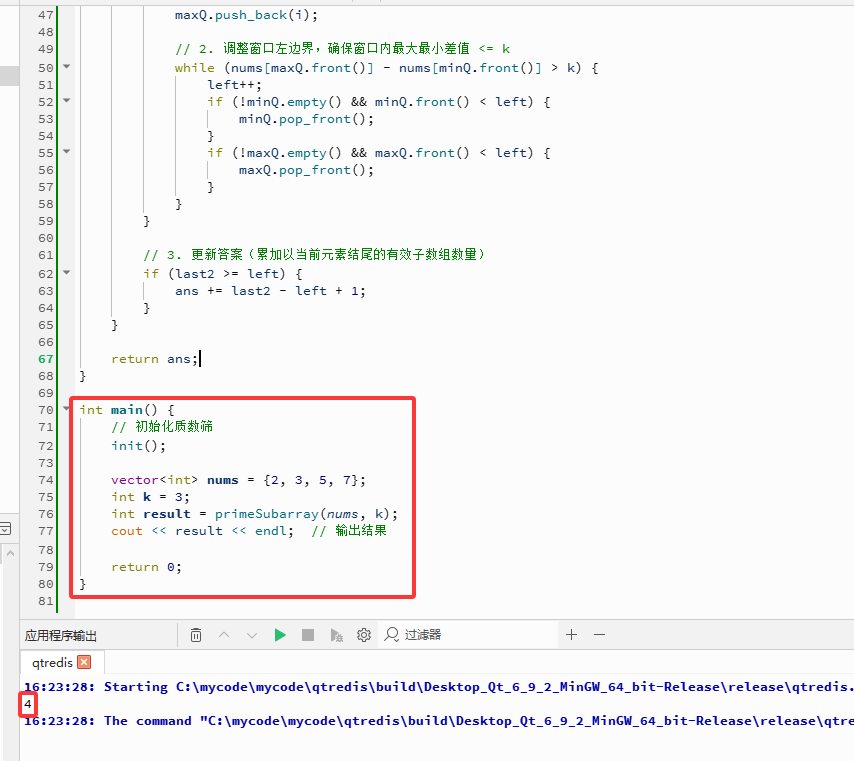This screenshot has width=854, height=761.
Task: Collapse the while loop at line 50
Action: click(x=66, y=66)
